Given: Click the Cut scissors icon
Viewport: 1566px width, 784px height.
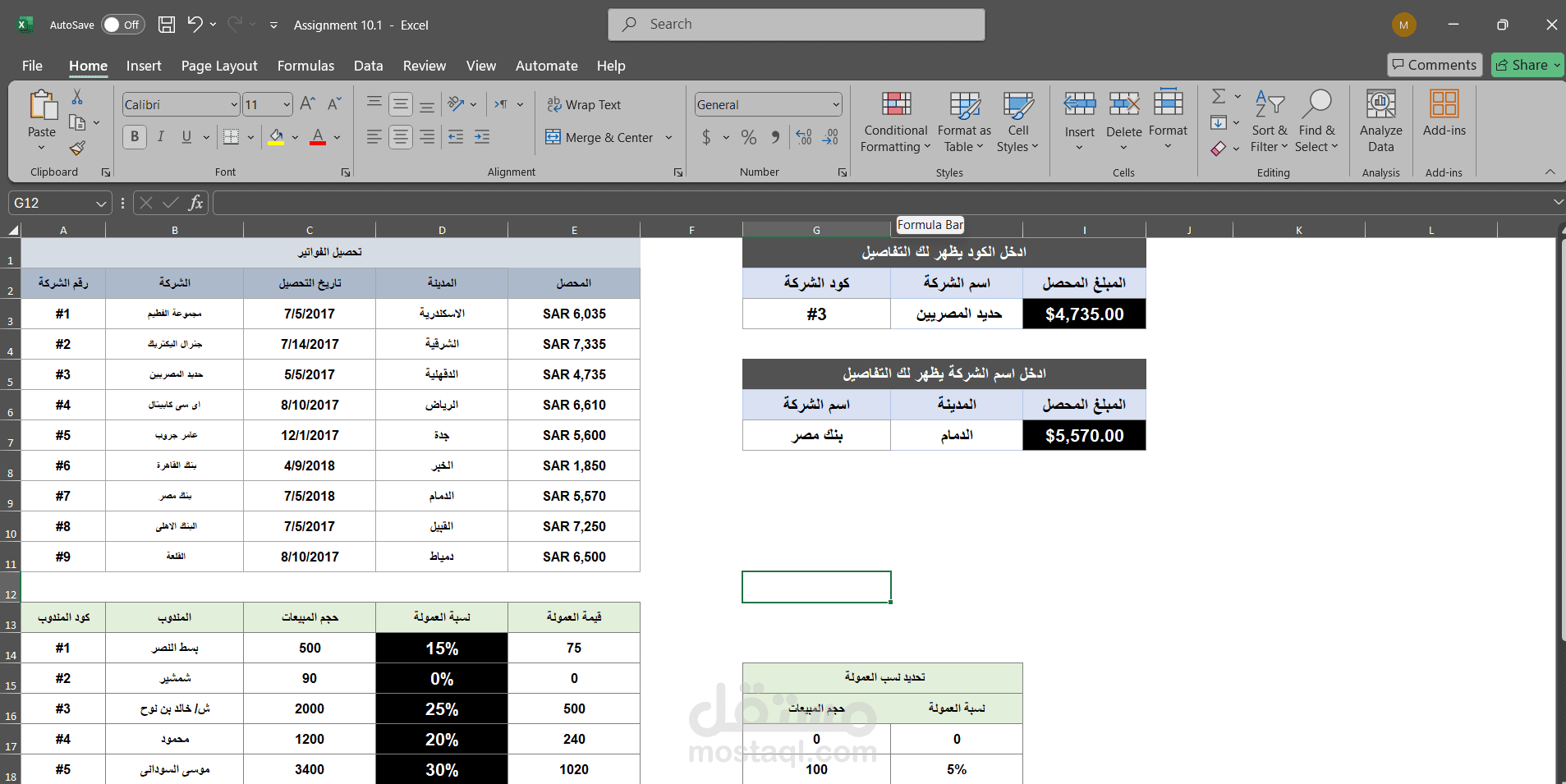Looking at the screenshot, I should point(77,97).
